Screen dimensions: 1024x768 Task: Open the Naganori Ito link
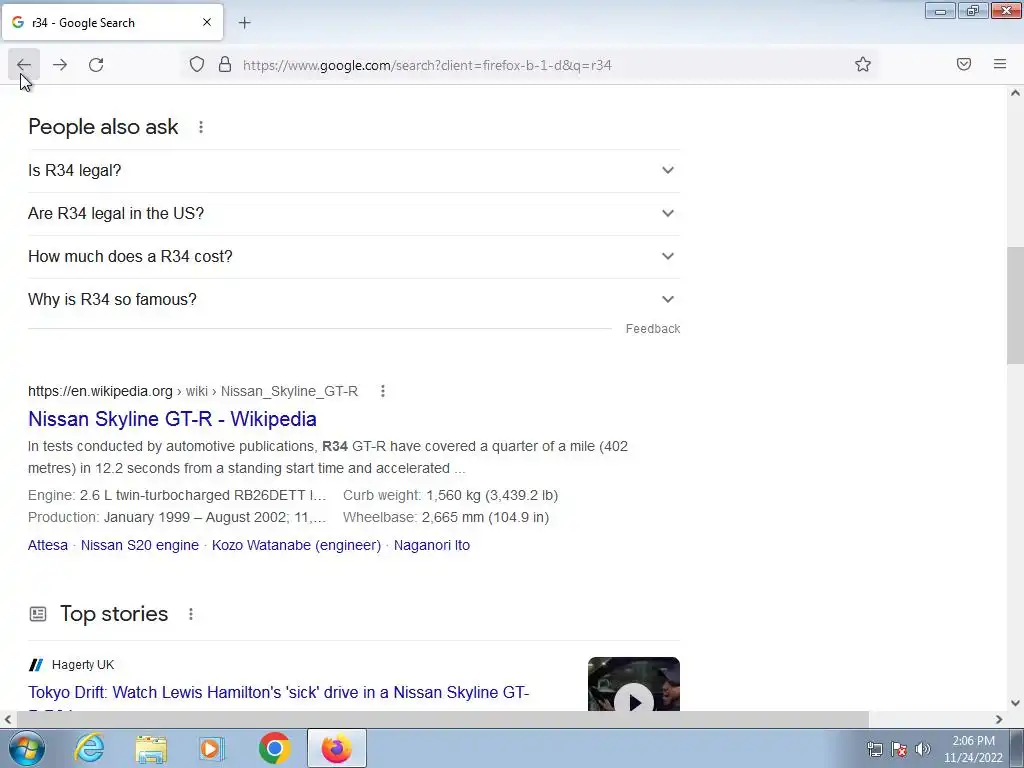click(432, 545)
